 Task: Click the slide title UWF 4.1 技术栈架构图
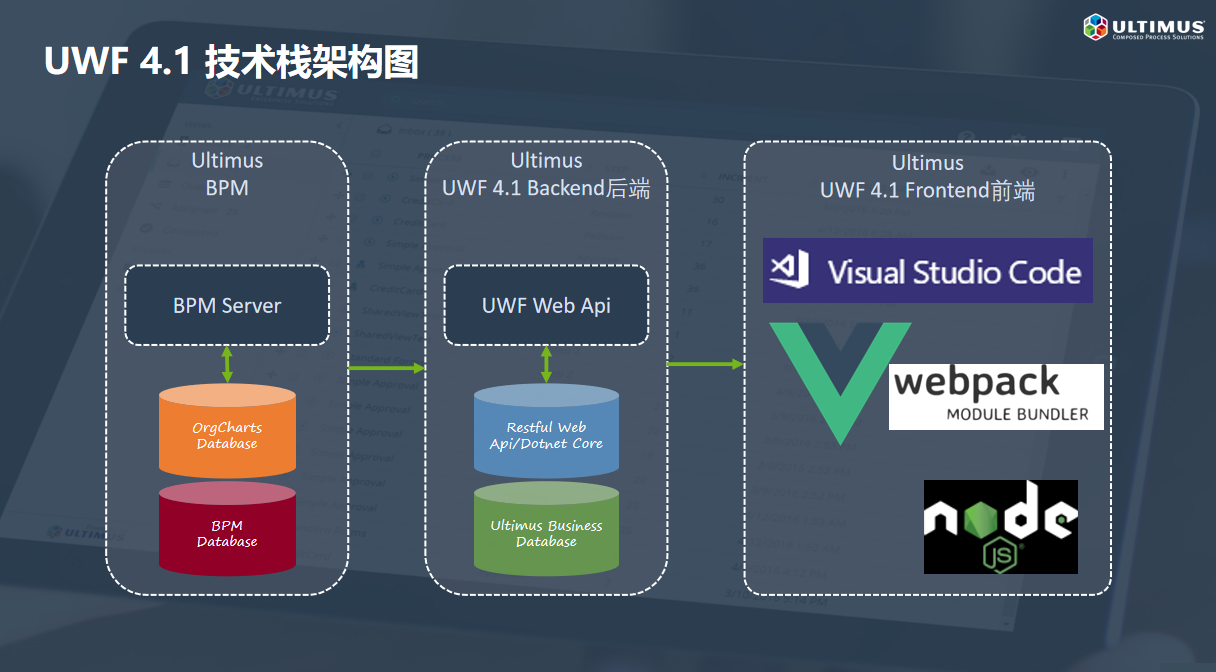231,62
